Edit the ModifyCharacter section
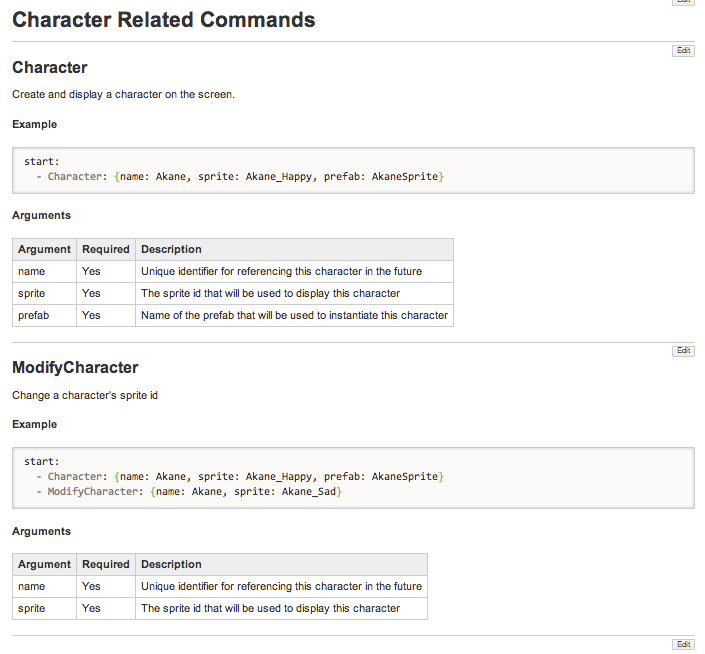Viewport: 705px width, 654px height. 683,351
